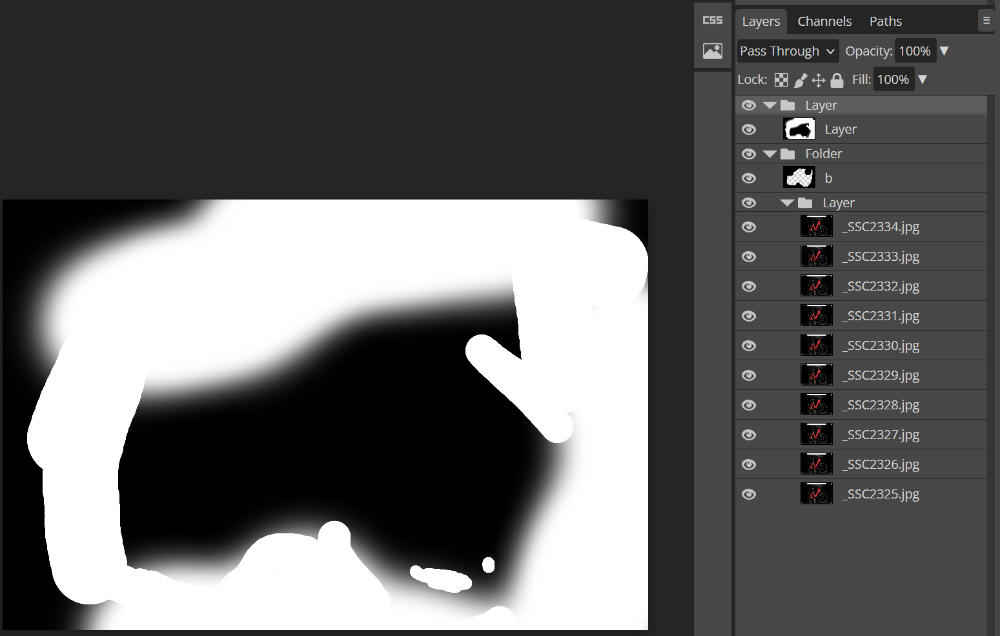The height and width of the screenshot is (636, 1000).
Task: Select the nested Layer group folder icon
Action: click(x=805, y=203)
